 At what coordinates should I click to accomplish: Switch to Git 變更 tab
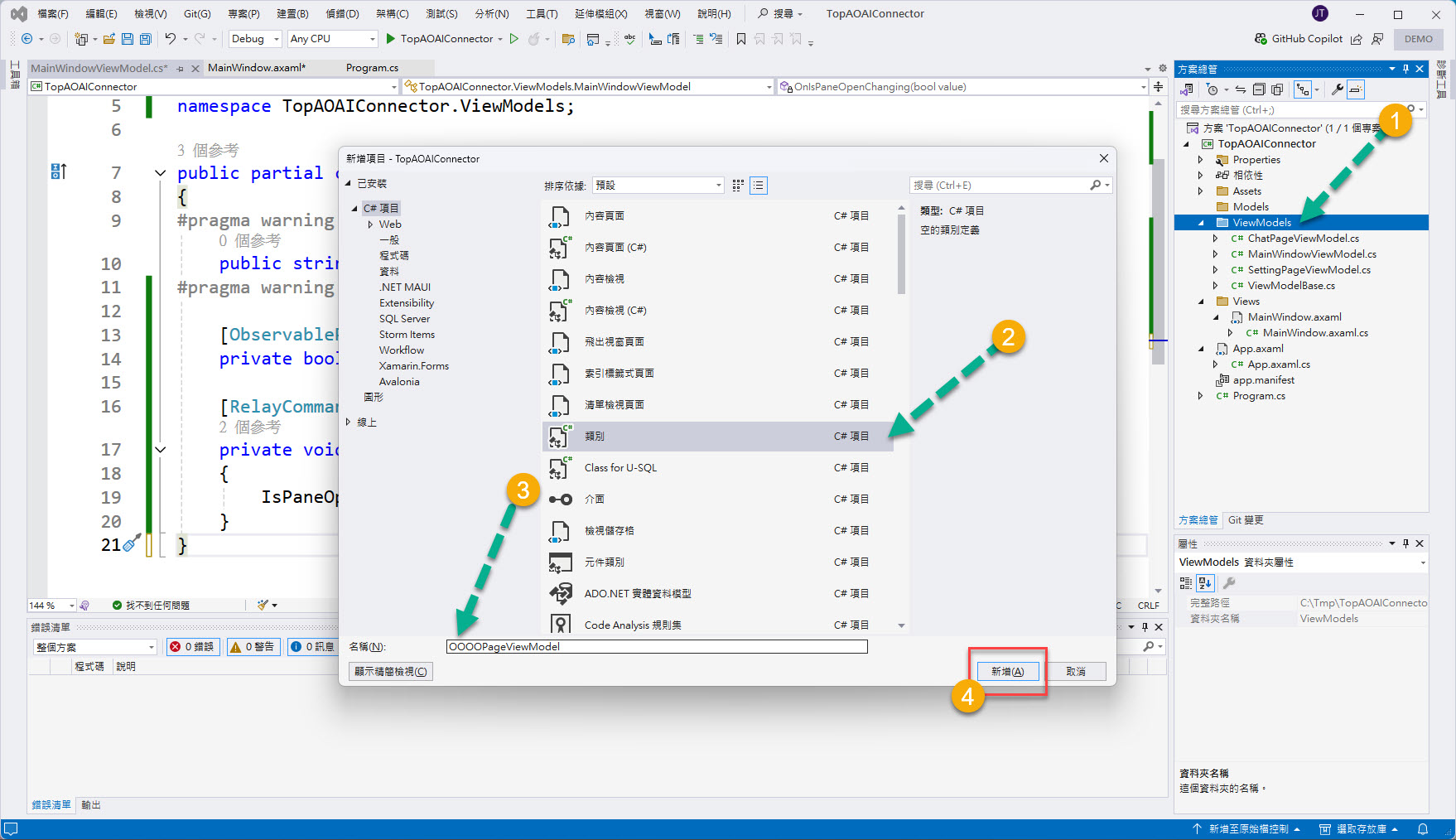tap(1246, 520)
